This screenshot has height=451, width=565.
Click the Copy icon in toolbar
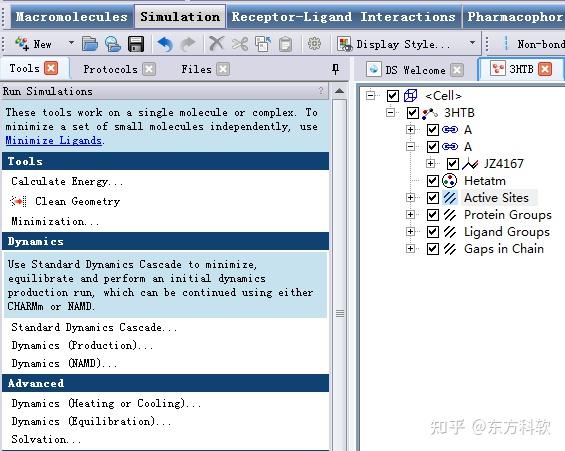(x=263, y=44)
